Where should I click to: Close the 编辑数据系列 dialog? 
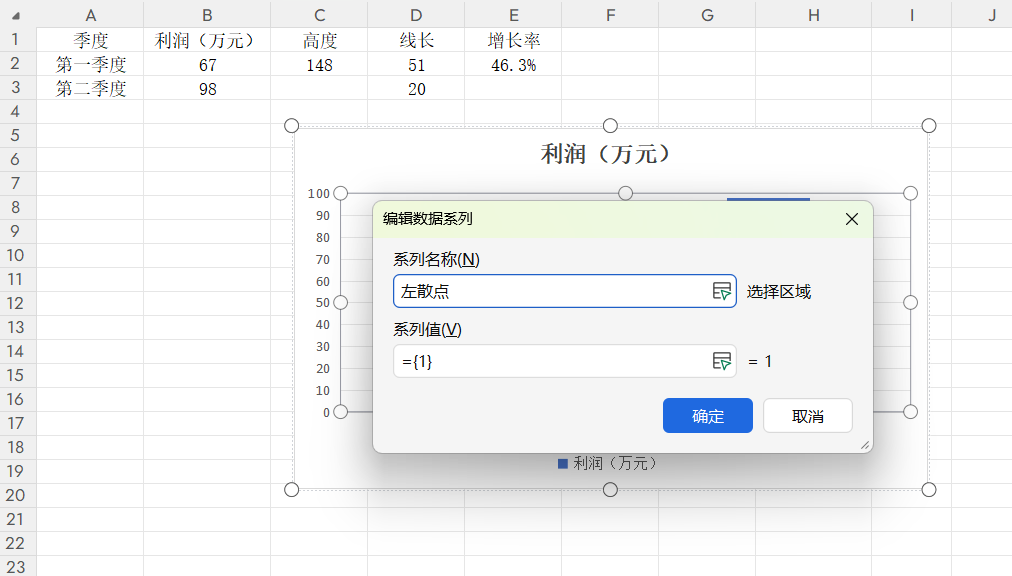click(x=851, y=219)
